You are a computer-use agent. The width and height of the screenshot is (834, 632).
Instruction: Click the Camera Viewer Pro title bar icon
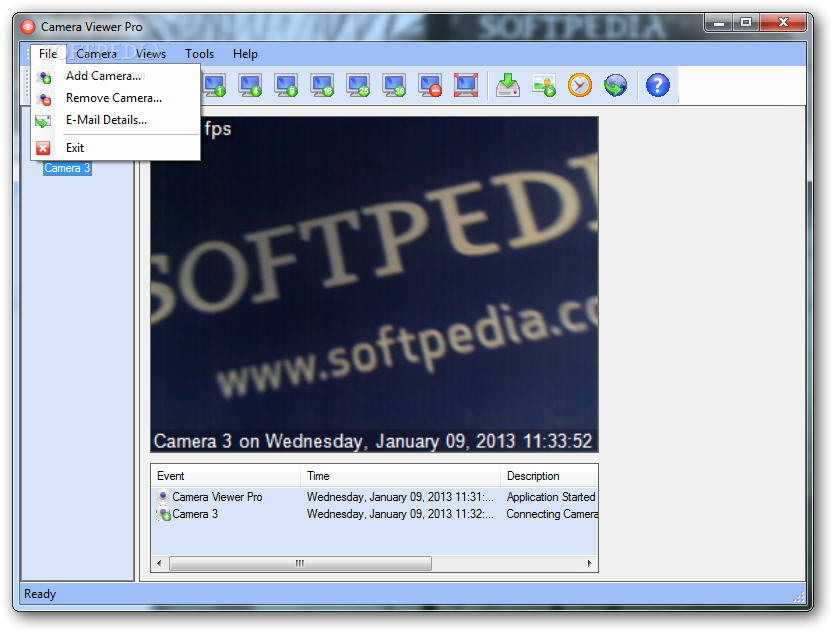(x=28, y=26)
